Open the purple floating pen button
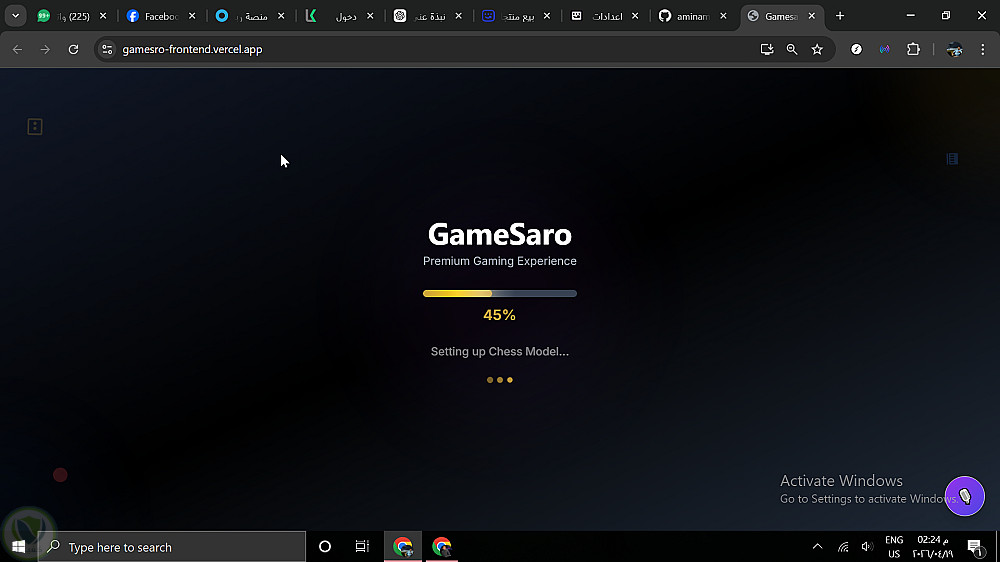 coord(964,496)
